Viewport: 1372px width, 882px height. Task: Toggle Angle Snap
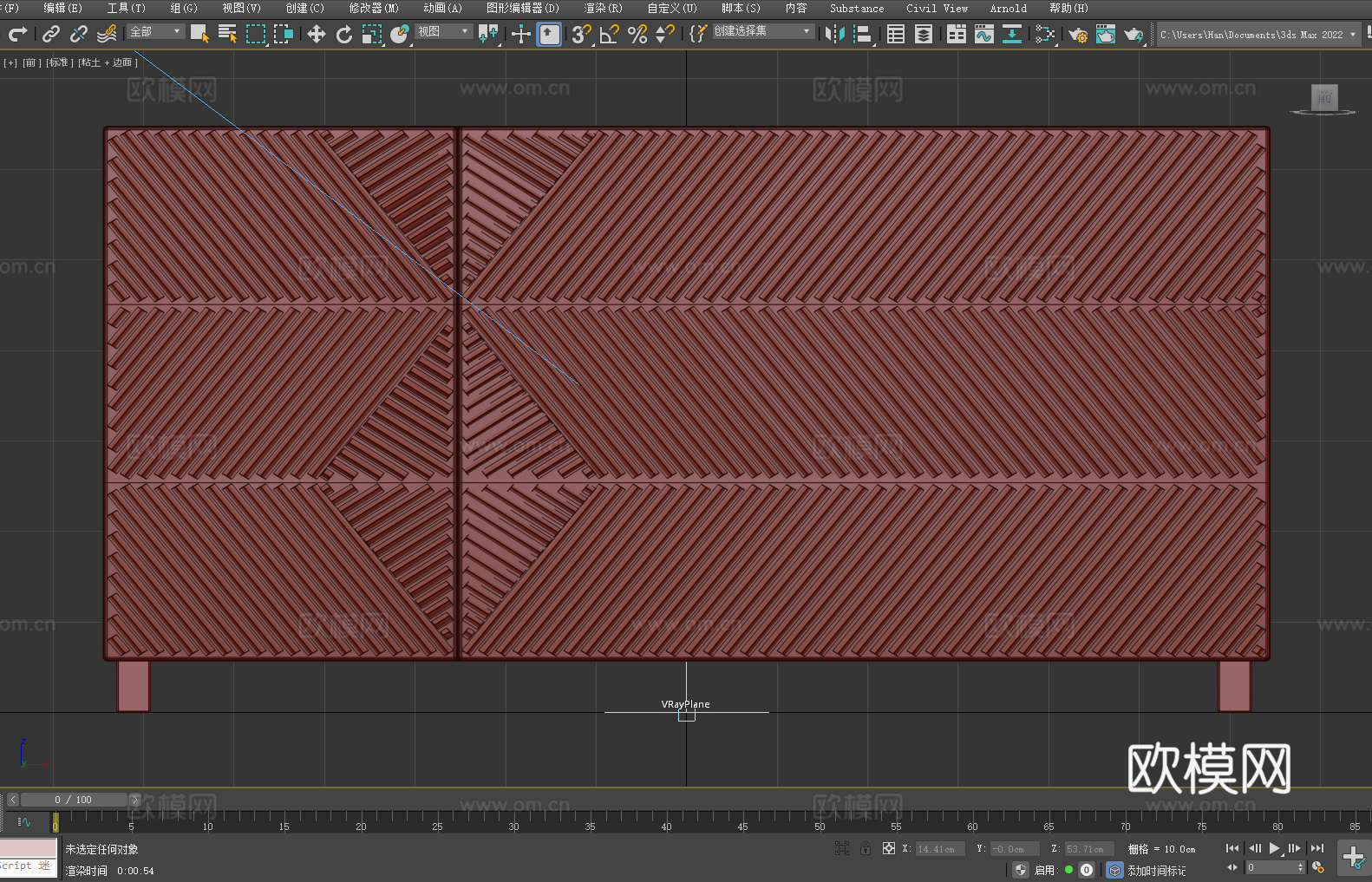[610, 34]
